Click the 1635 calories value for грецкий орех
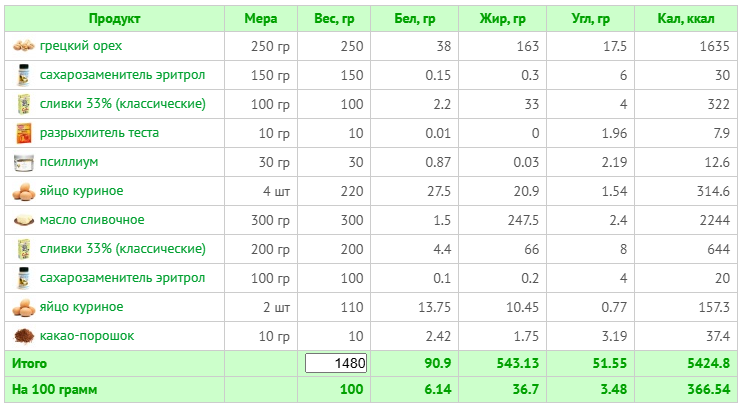 [x=715, y=46]
